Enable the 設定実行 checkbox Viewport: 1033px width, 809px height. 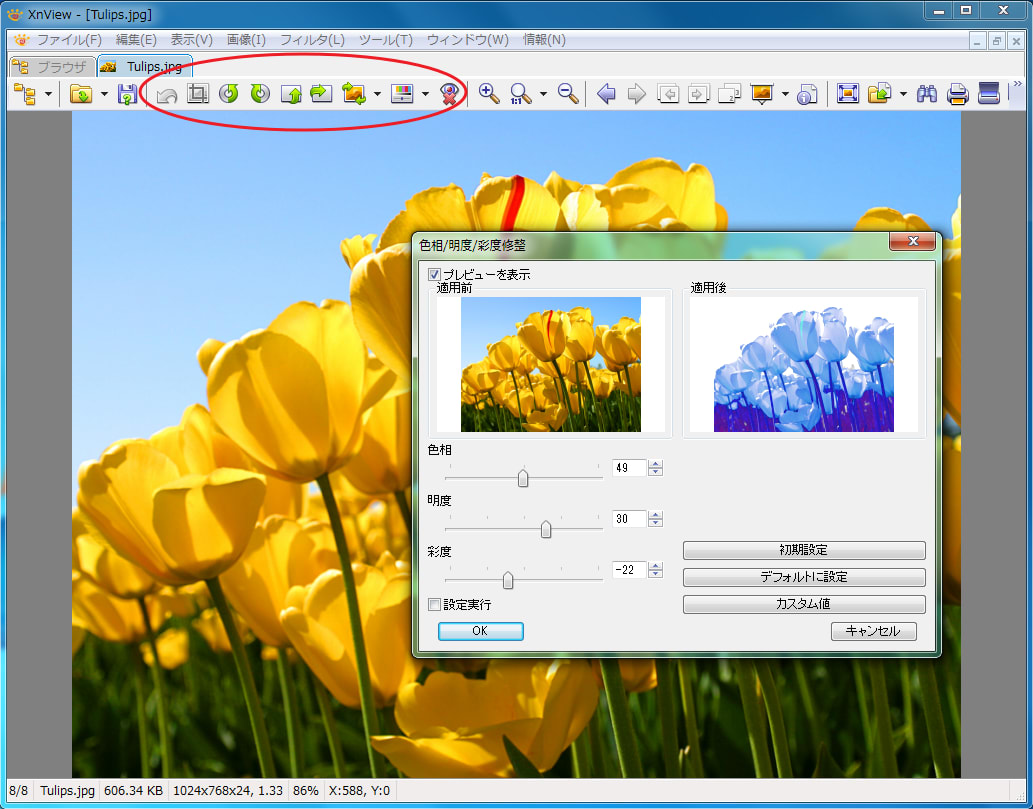tap(434, 604)
